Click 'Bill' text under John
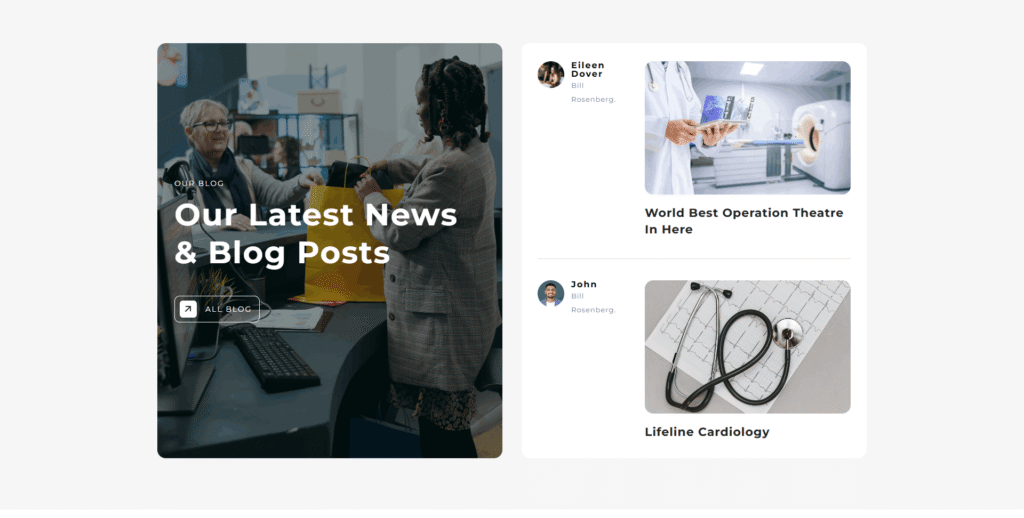Screen dimensions: 1024x518 coord(577,296)
